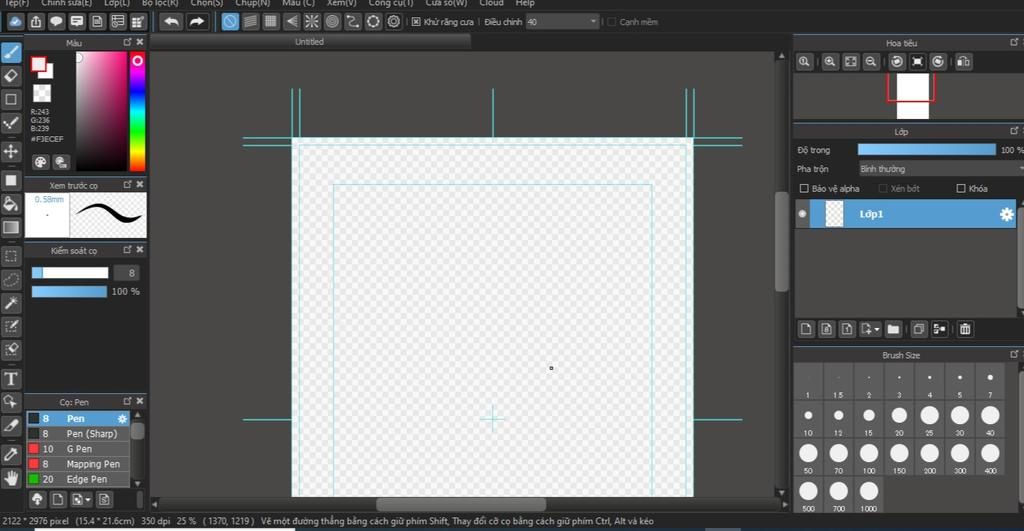This screenshot has height=531, width=1024.
Task: Expand the add-layer dropdown arrow in layer panel
Action: 877,329
